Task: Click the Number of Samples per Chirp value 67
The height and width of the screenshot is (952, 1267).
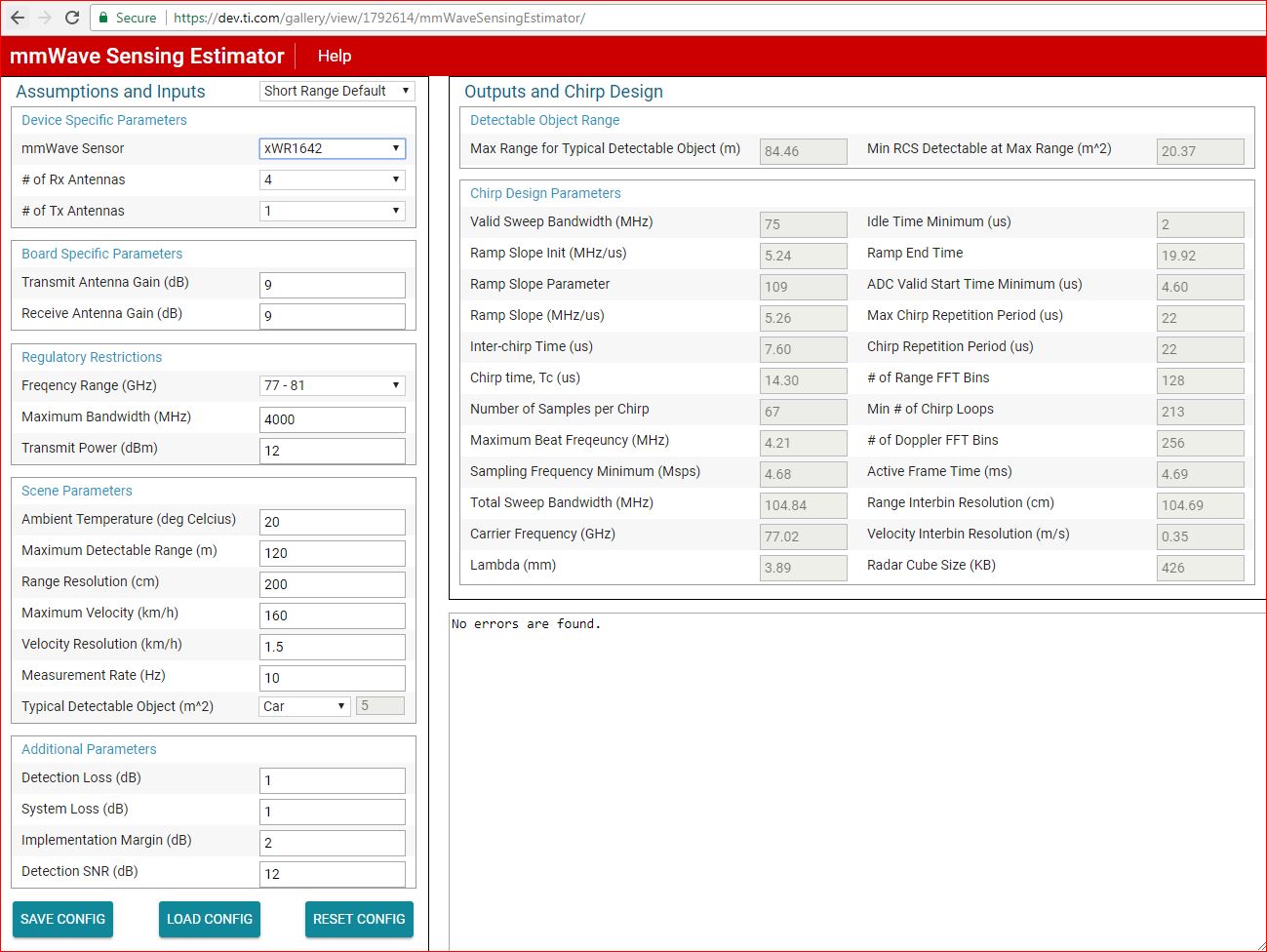Action: click(x=804, y=412)
